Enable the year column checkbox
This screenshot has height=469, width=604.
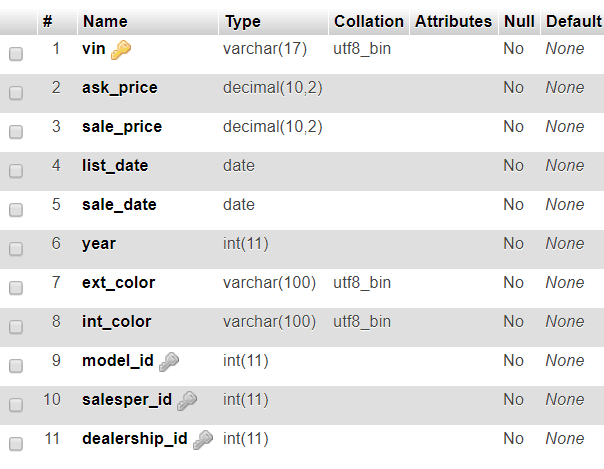(x=16, y=248)
